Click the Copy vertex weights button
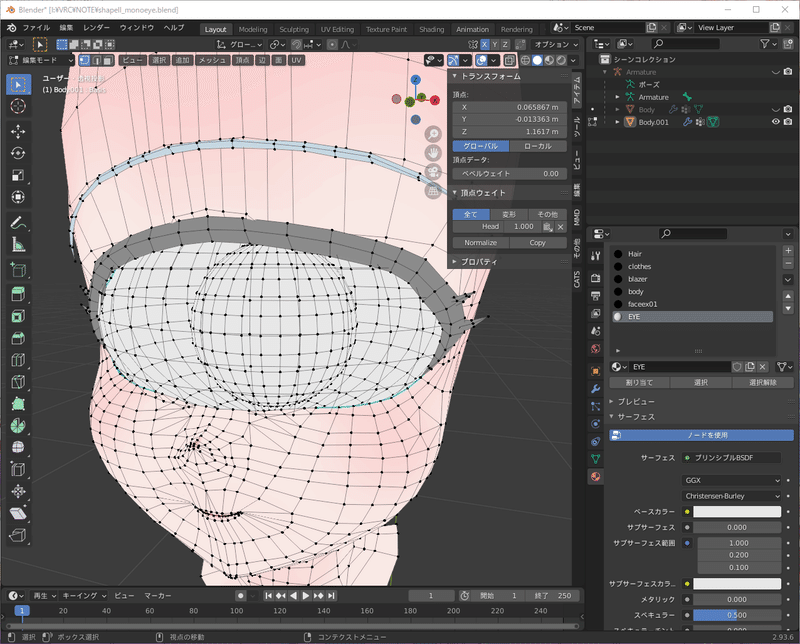Screen dimensions: 800x644 pos(538,243)
